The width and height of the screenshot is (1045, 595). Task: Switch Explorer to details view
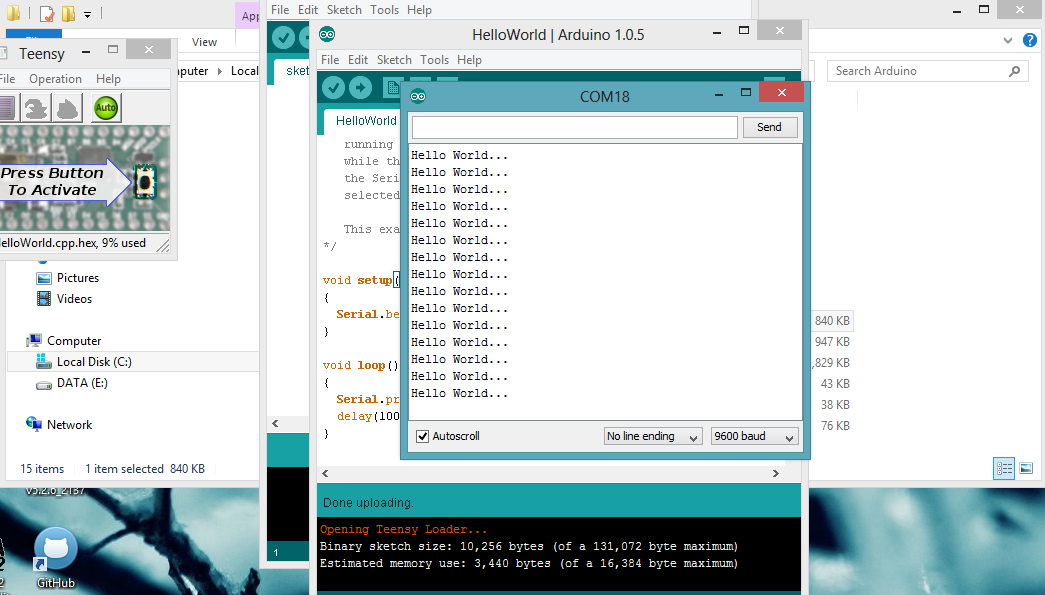point(1004,468)
